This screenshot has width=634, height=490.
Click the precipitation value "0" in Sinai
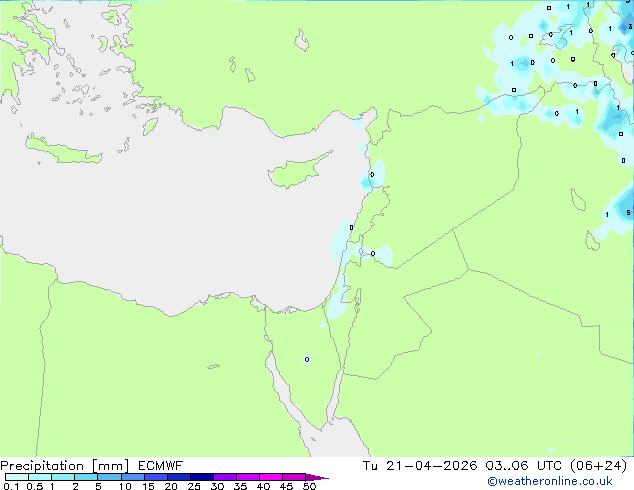307,359
